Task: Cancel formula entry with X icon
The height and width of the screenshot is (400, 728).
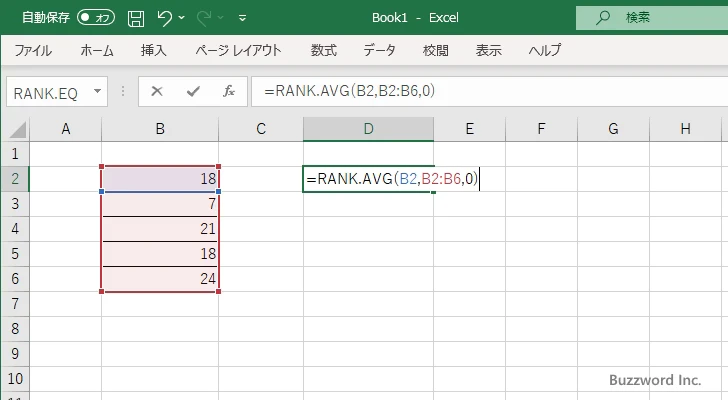Action: click(157, 91)
